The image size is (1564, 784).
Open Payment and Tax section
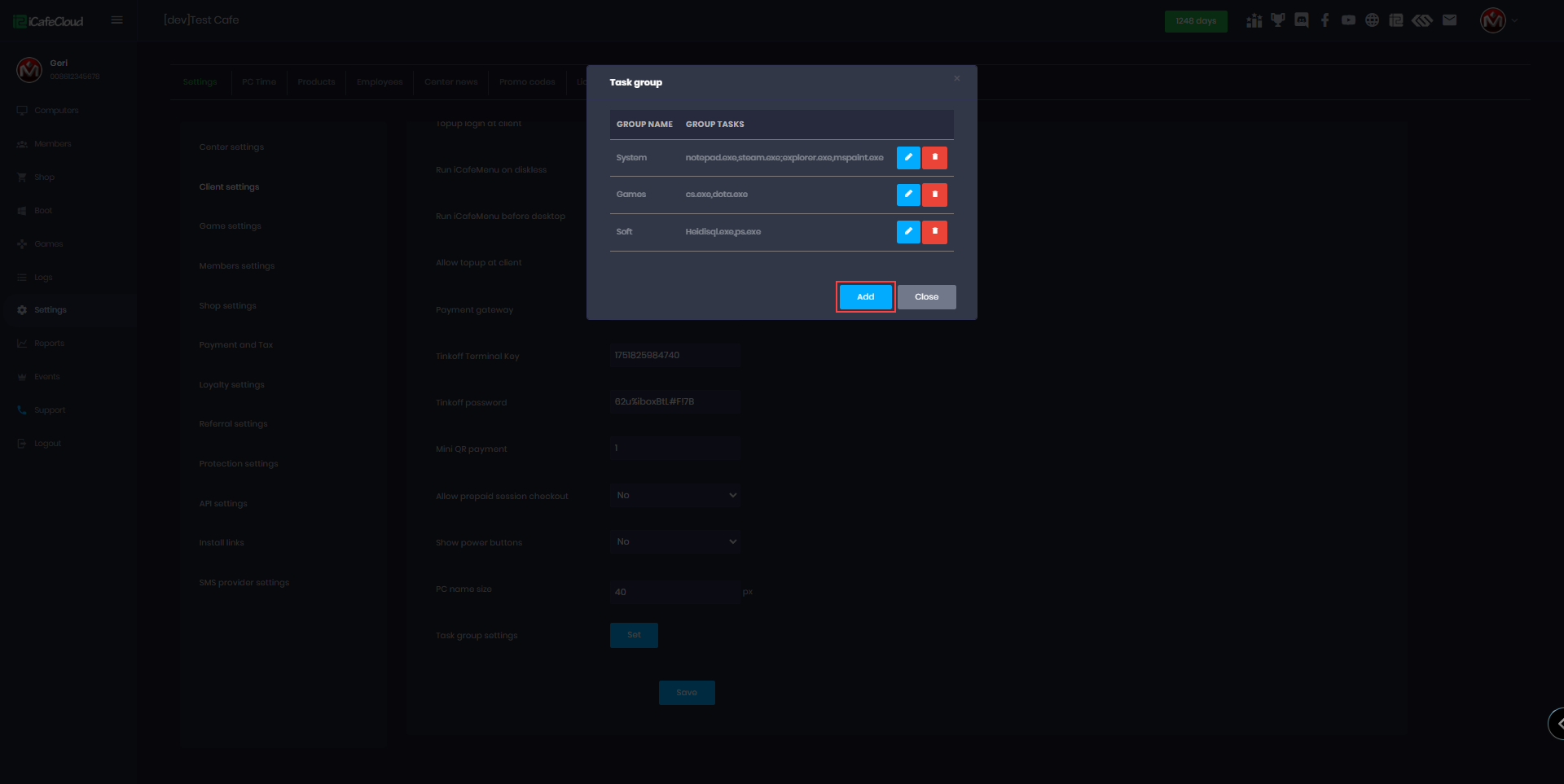click(236, 345)
